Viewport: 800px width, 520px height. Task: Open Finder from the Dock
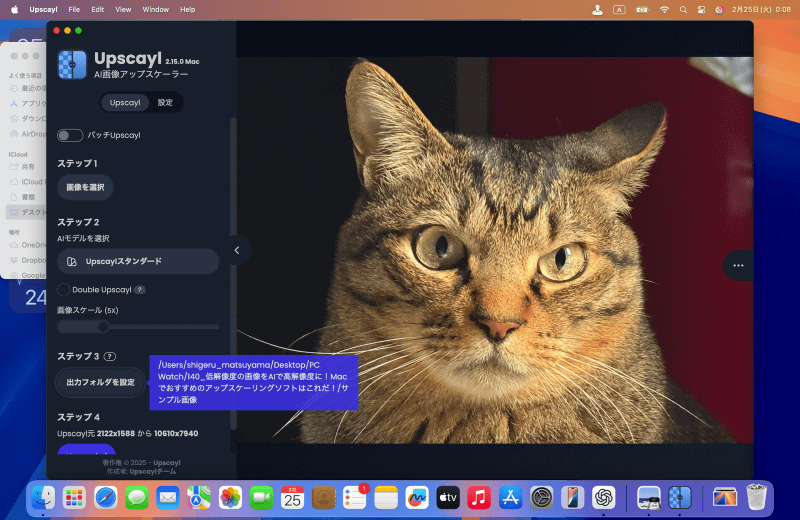tap(43, 498)
